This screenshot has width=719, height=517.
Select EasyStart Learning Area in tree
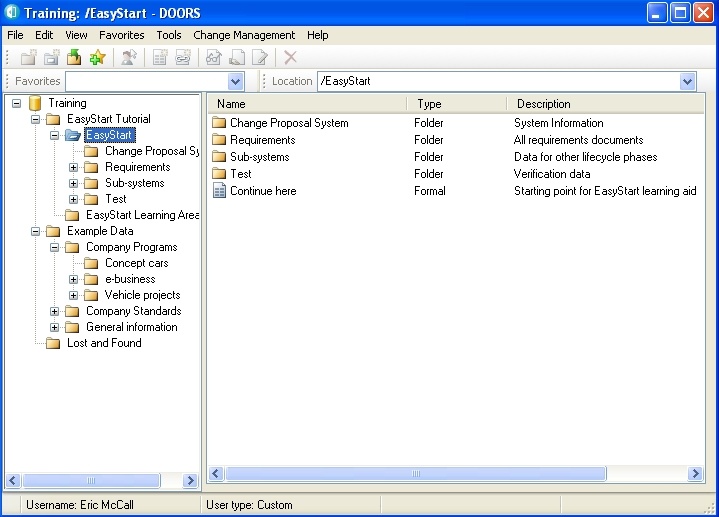142,215
